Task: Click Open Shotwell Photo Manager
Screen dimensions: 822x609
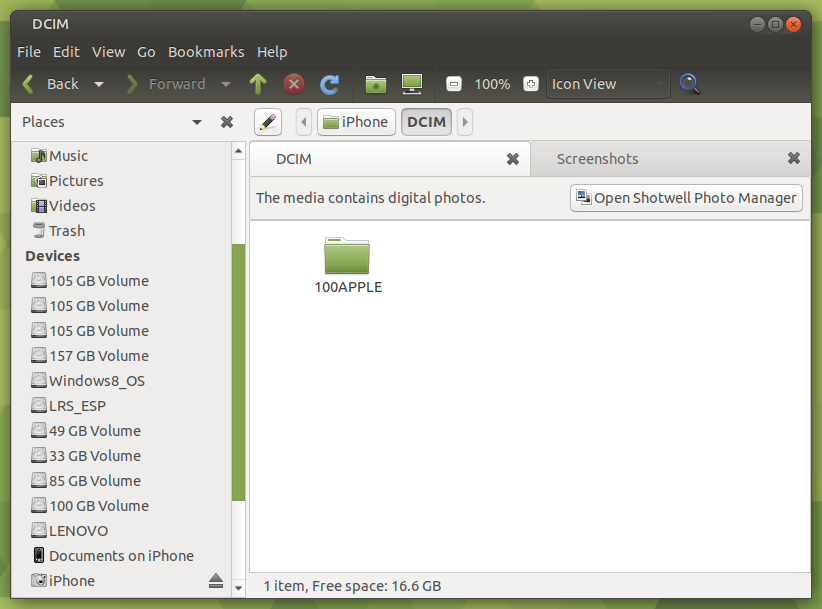Action: click(x=686, y=198)
